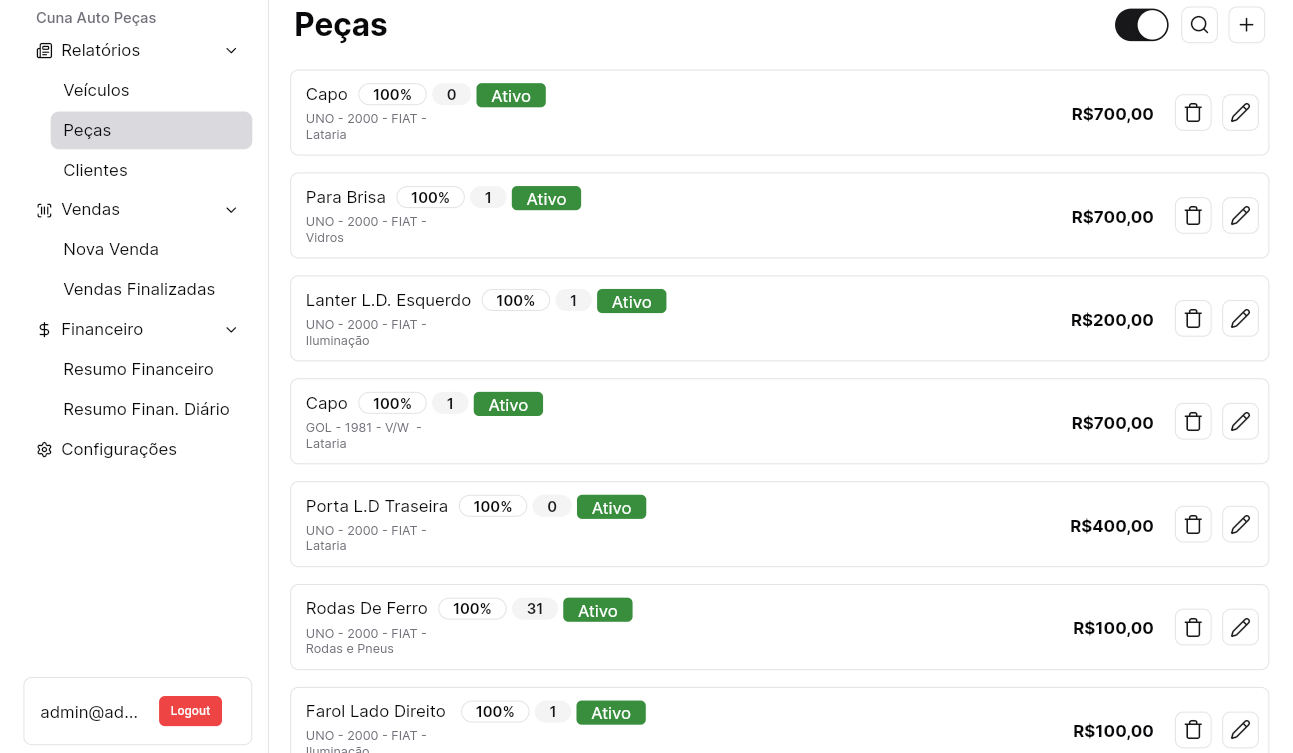1293x753 pixels.
Task: Edit the GOL 1981 Capo part
Action: point(1240,422)
